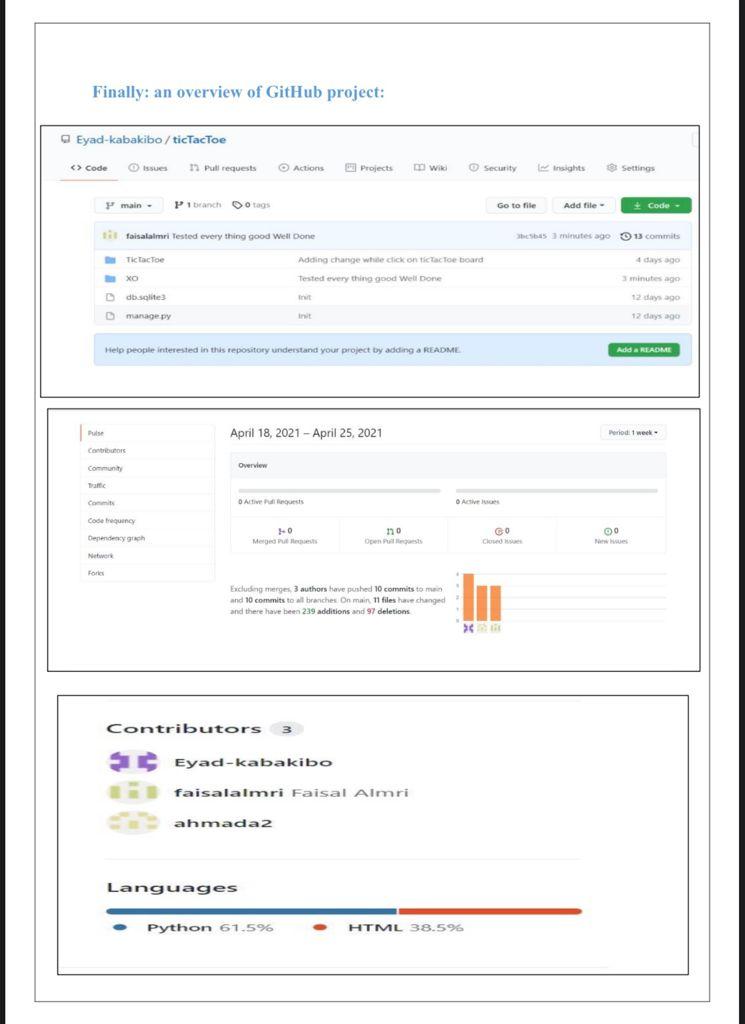Open the Add file dropdown

click(x=584, y=205)
